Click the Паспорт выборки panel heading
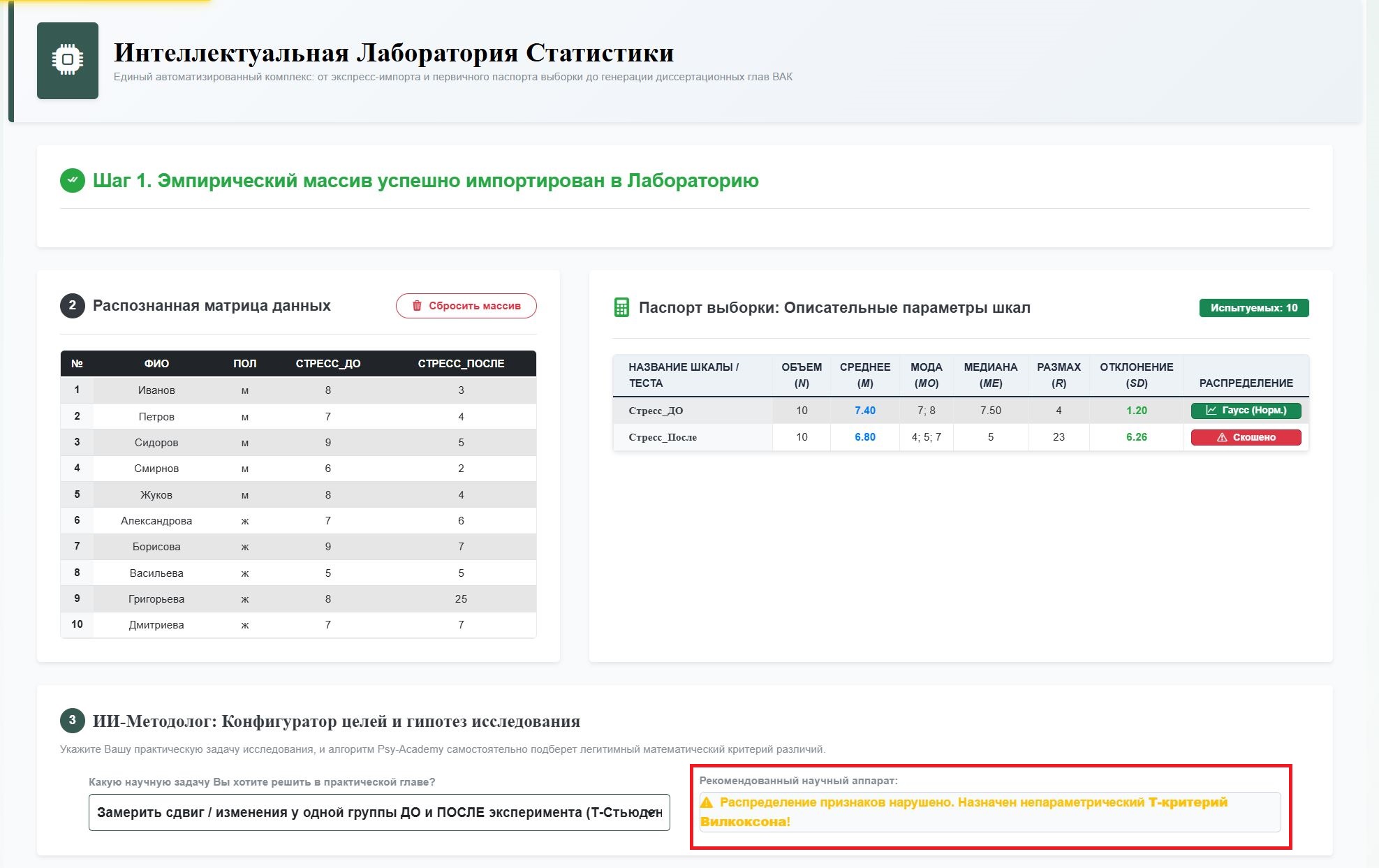The image size is (1379, 868). 834,308
